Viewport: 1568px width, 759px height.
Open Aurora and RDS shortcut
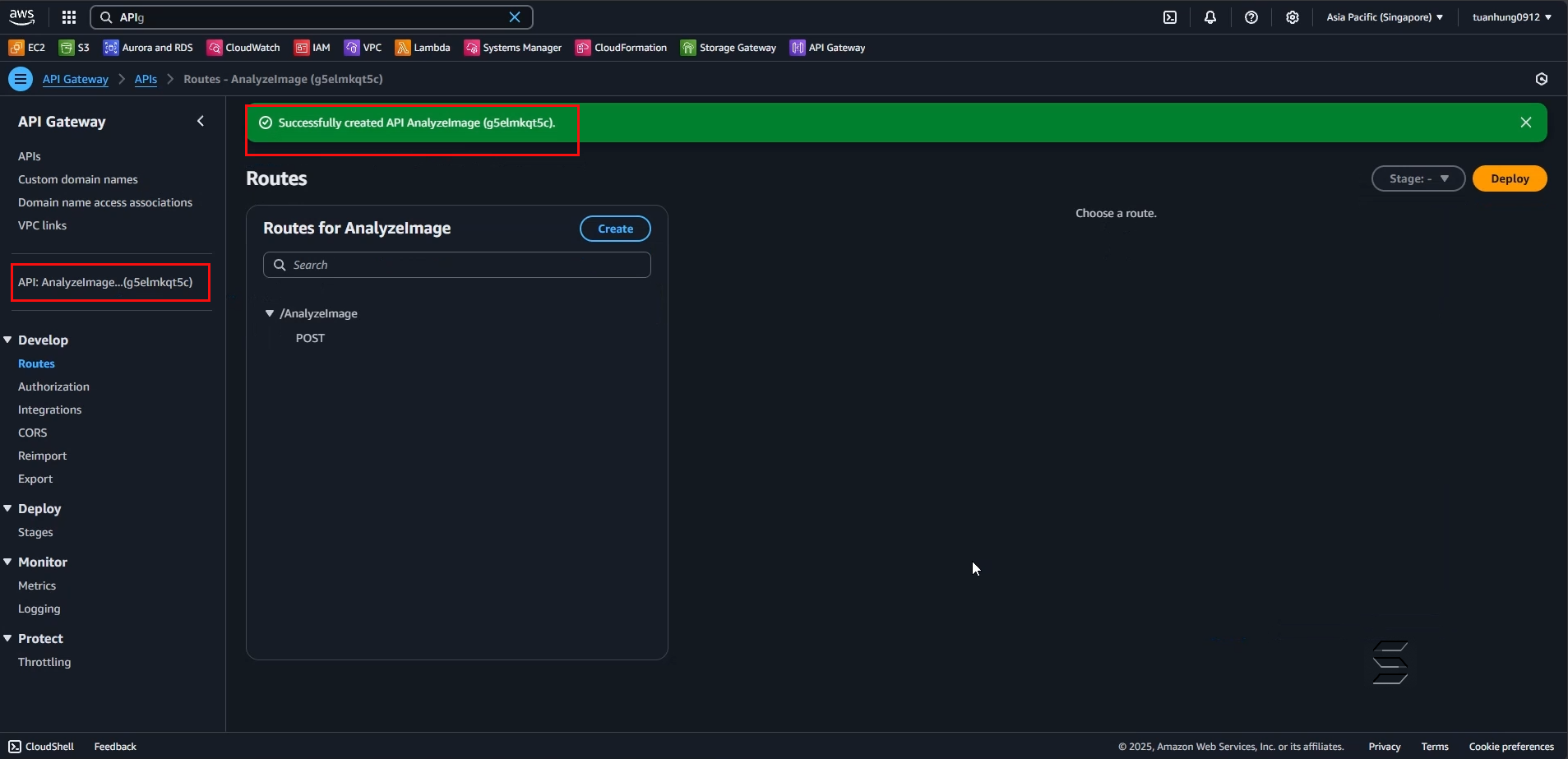[148, 48]
